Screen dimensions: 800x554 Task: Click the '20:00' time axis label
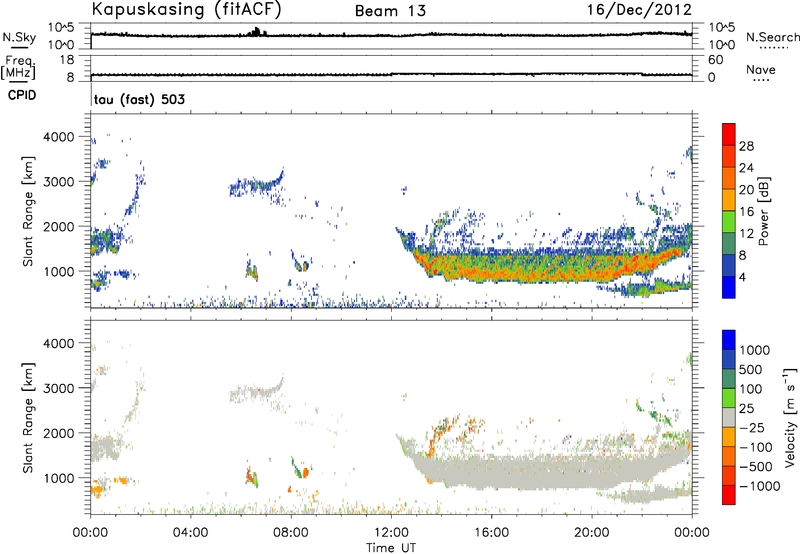click(x=592, y=533)
